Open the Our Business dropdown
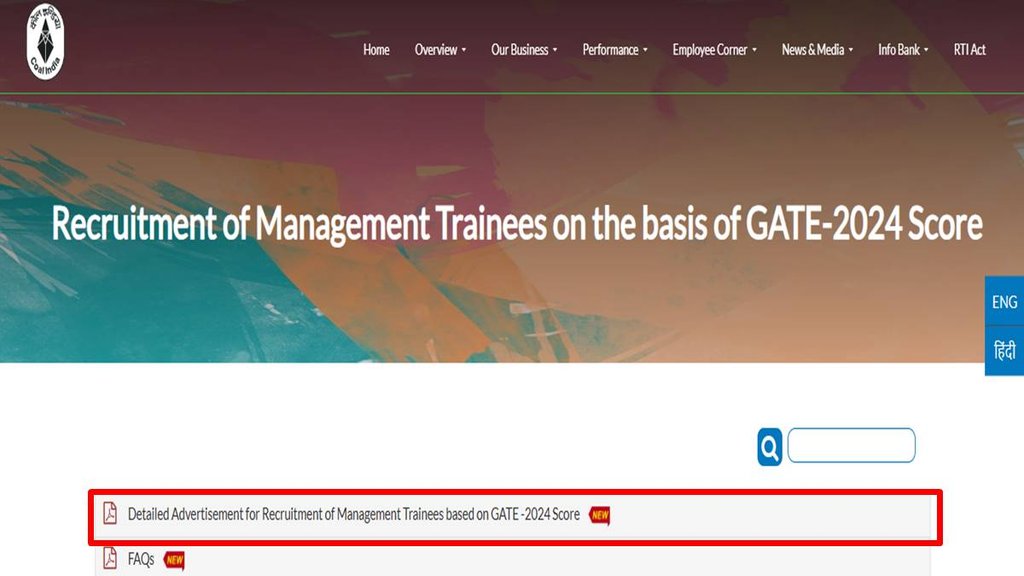This screenshot has height=576, width=1024. pos(521,49)
